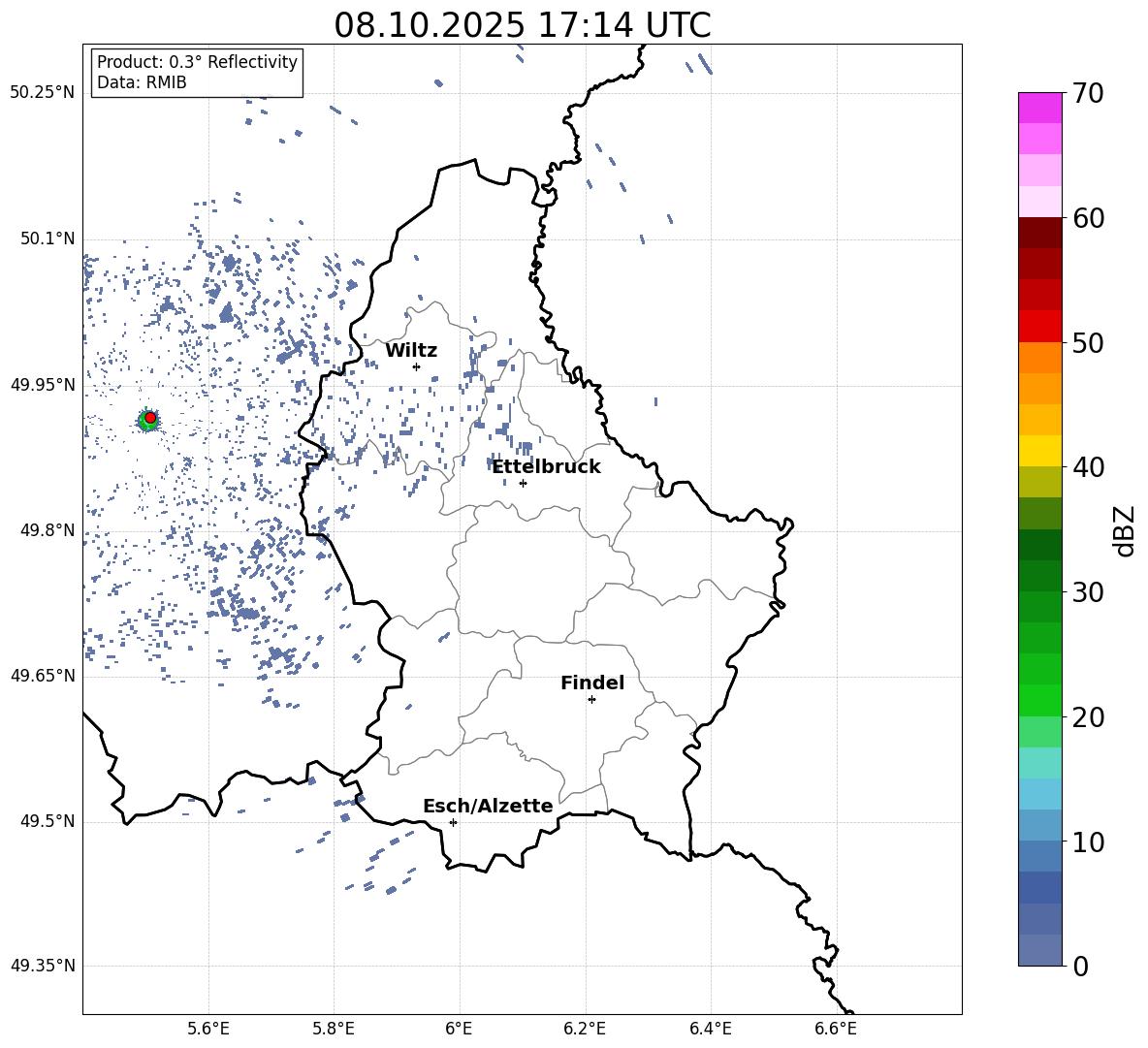Screen dimensions: 1148x1048
Task: Click the 49.8°N latitude label
Action: click(x=48, y=530)
